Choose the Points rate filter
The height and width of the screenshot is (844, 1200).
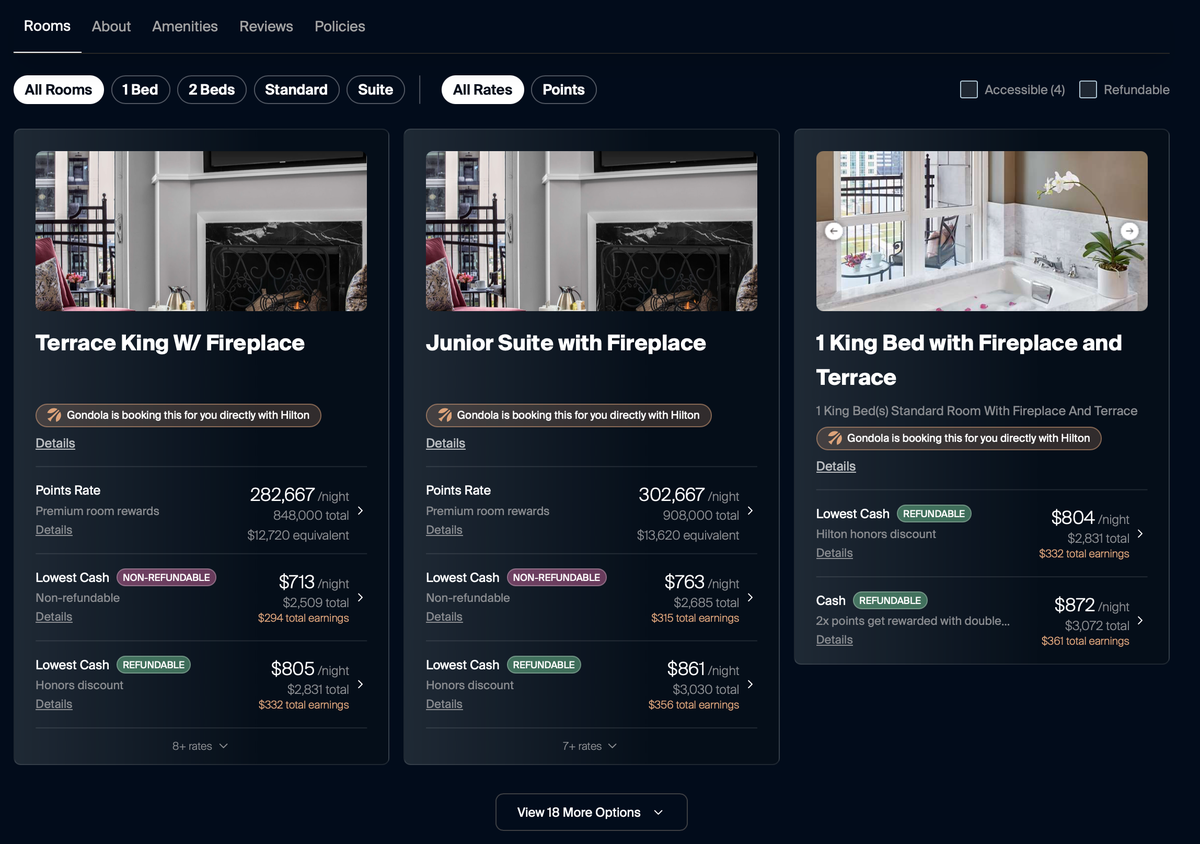pyautogui.click(x=564, y=90)
